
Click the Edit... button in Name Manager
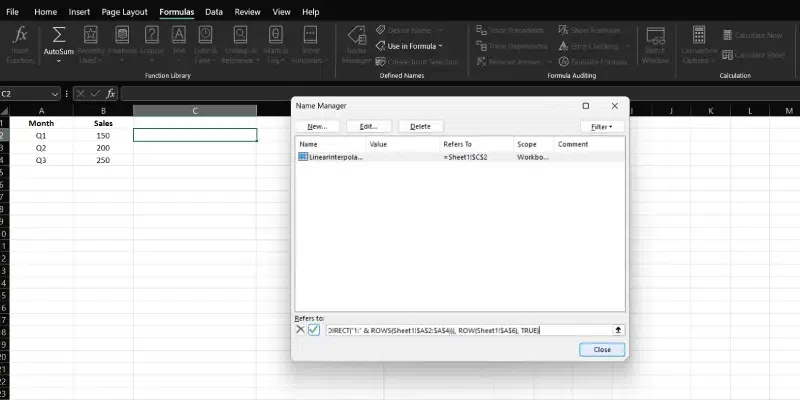(368, 127)
